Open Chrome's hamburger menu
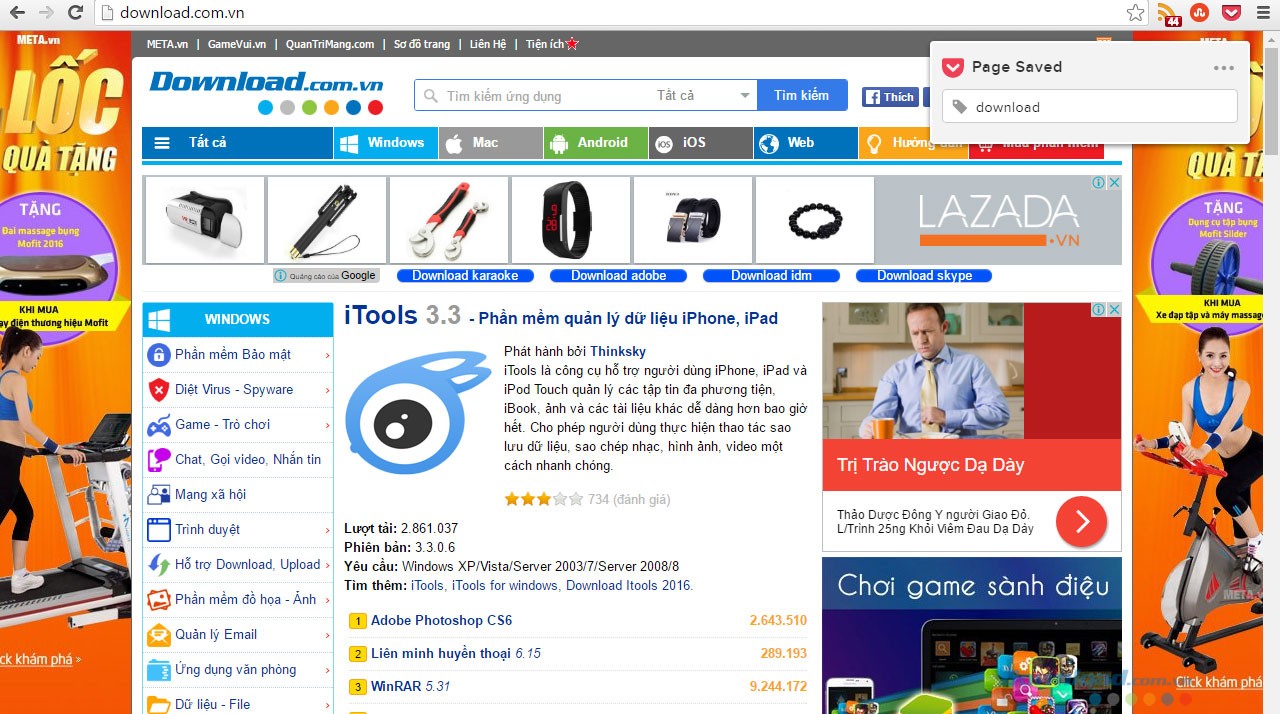This screenshot has height=714, width=1280. pos(1263,13)
